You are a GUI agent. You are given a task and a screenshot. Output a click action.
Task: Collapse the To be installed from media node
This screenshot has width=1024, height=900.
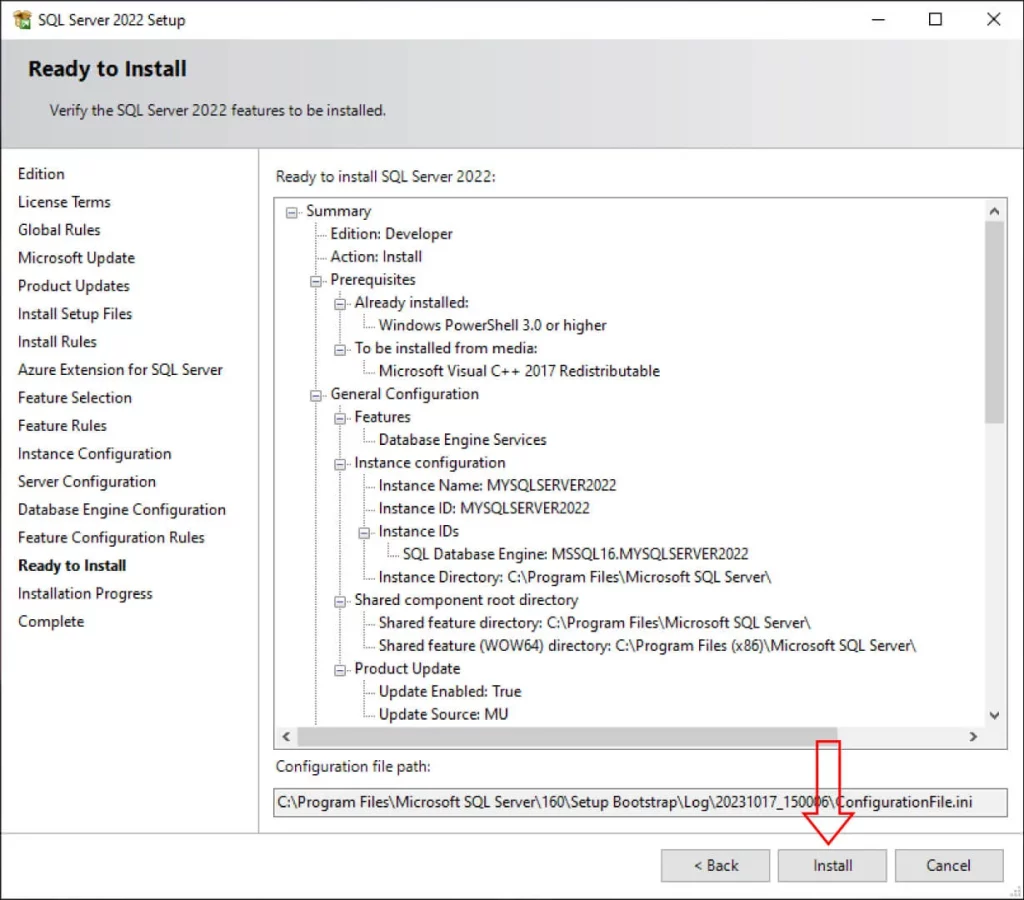point(339,348)
